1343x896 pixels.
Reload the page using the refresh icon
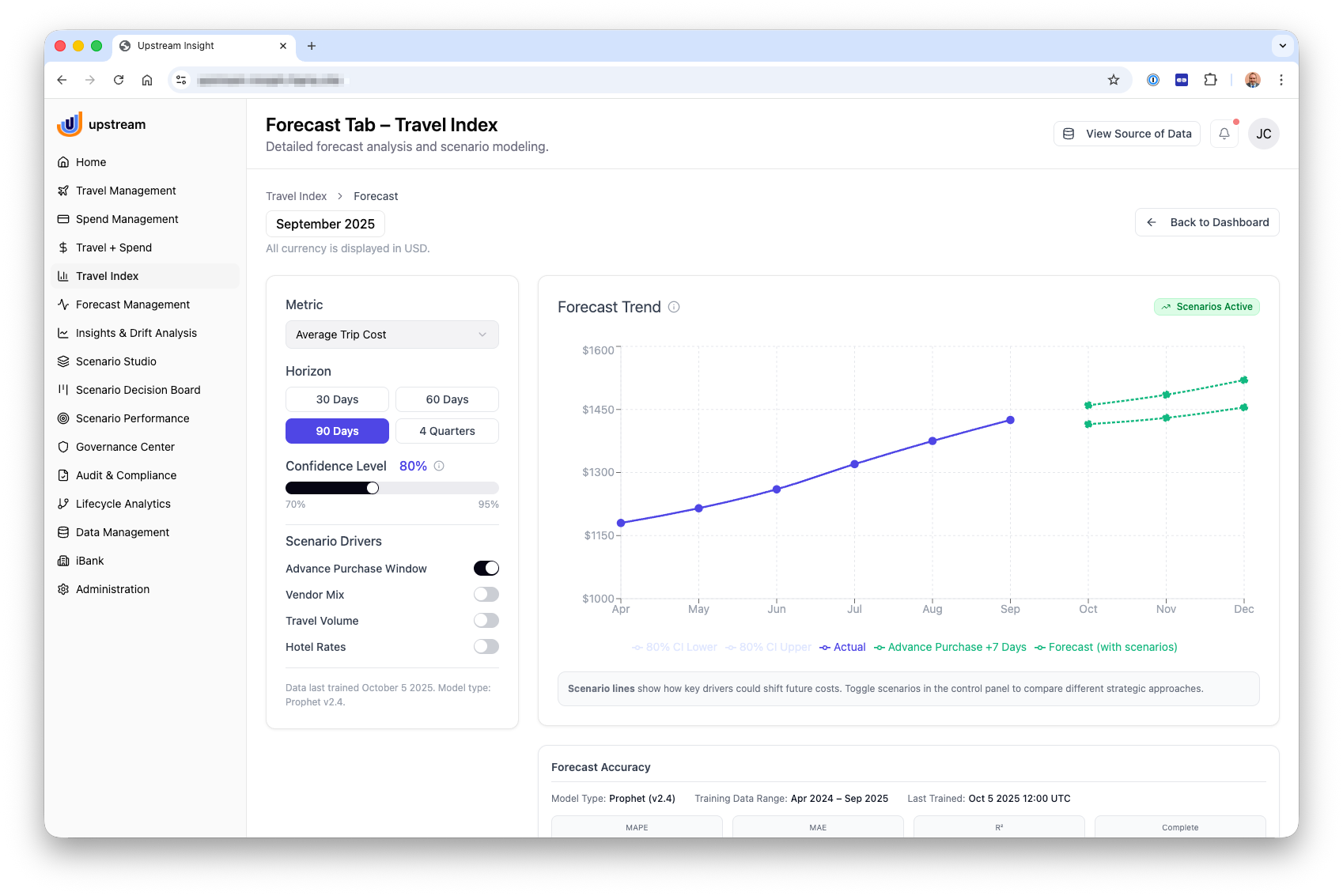pos(119,80)
